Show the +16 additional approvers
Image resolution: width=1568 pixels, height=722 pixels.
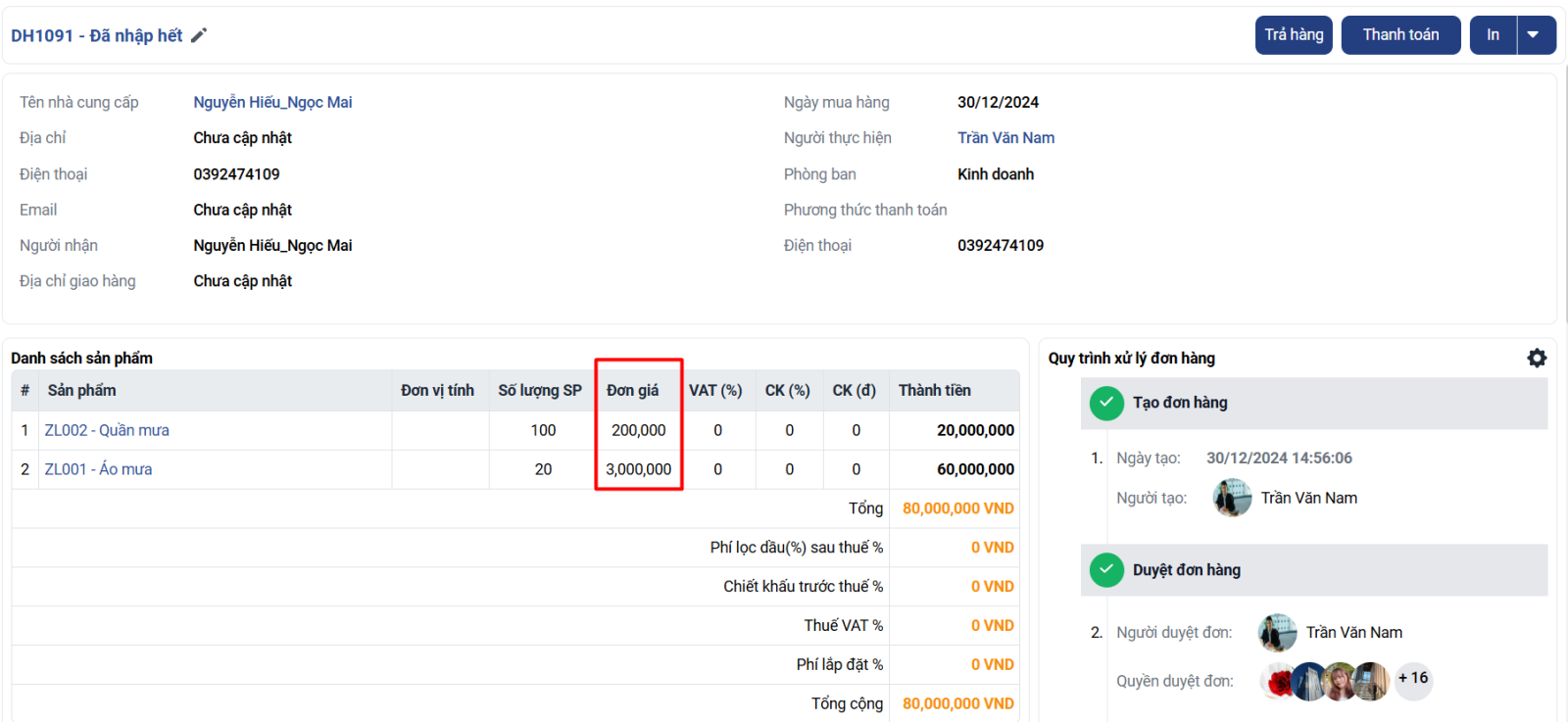click(x=1412, y=679)
